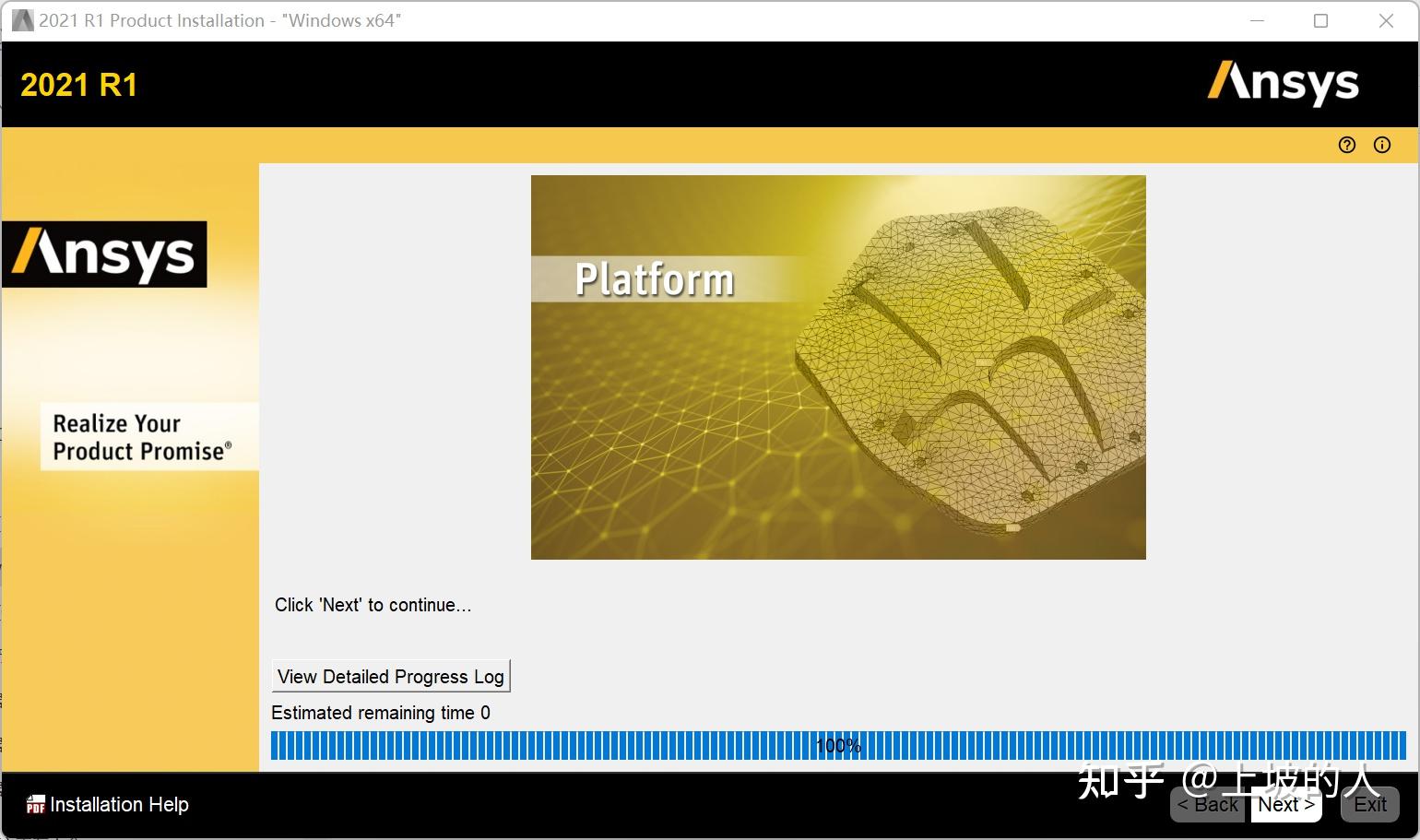Open the help question mark icon

(1347, 145)
